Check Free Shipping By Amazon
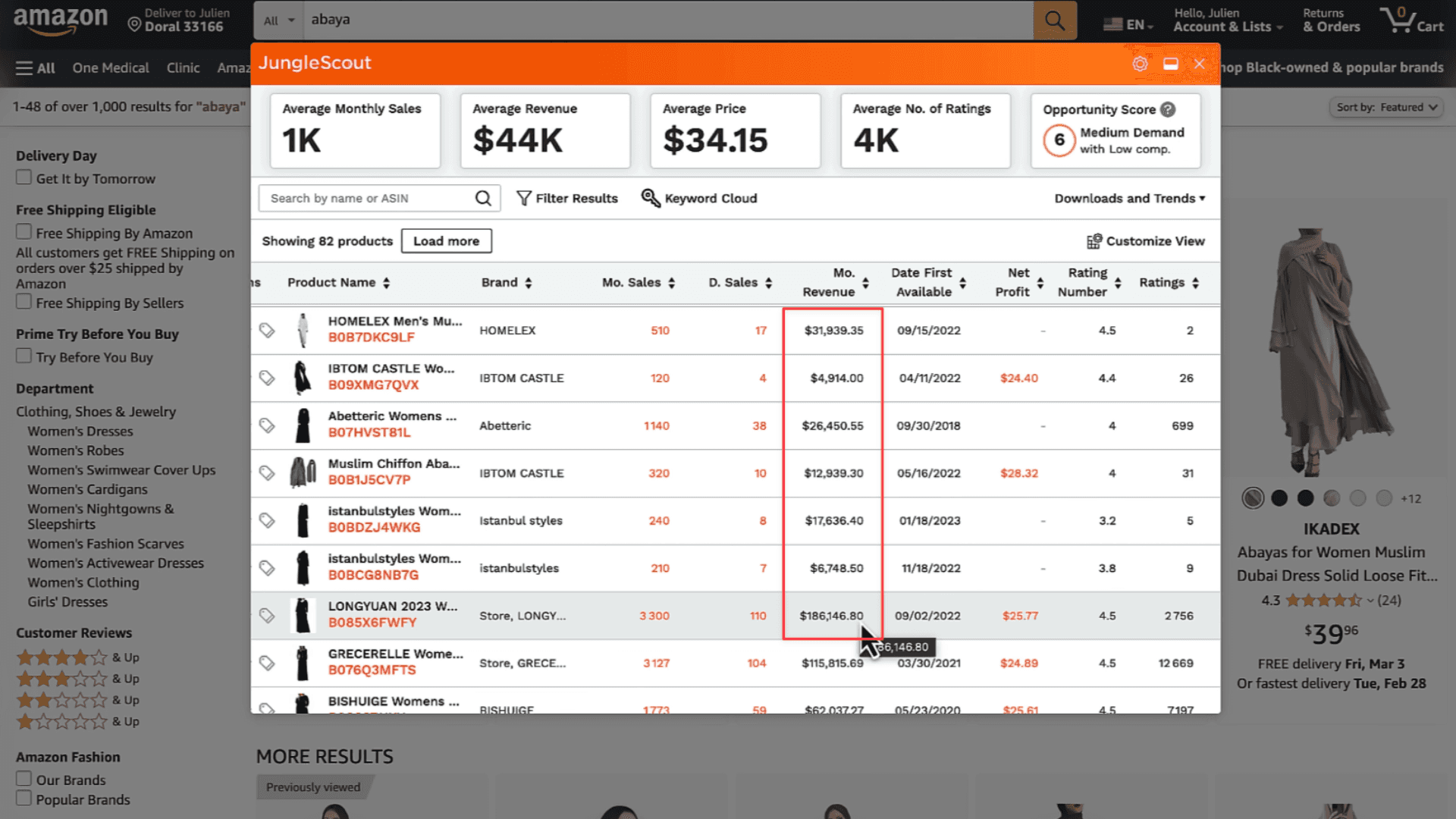This screenshot has height=819, width=1456. 24,232
